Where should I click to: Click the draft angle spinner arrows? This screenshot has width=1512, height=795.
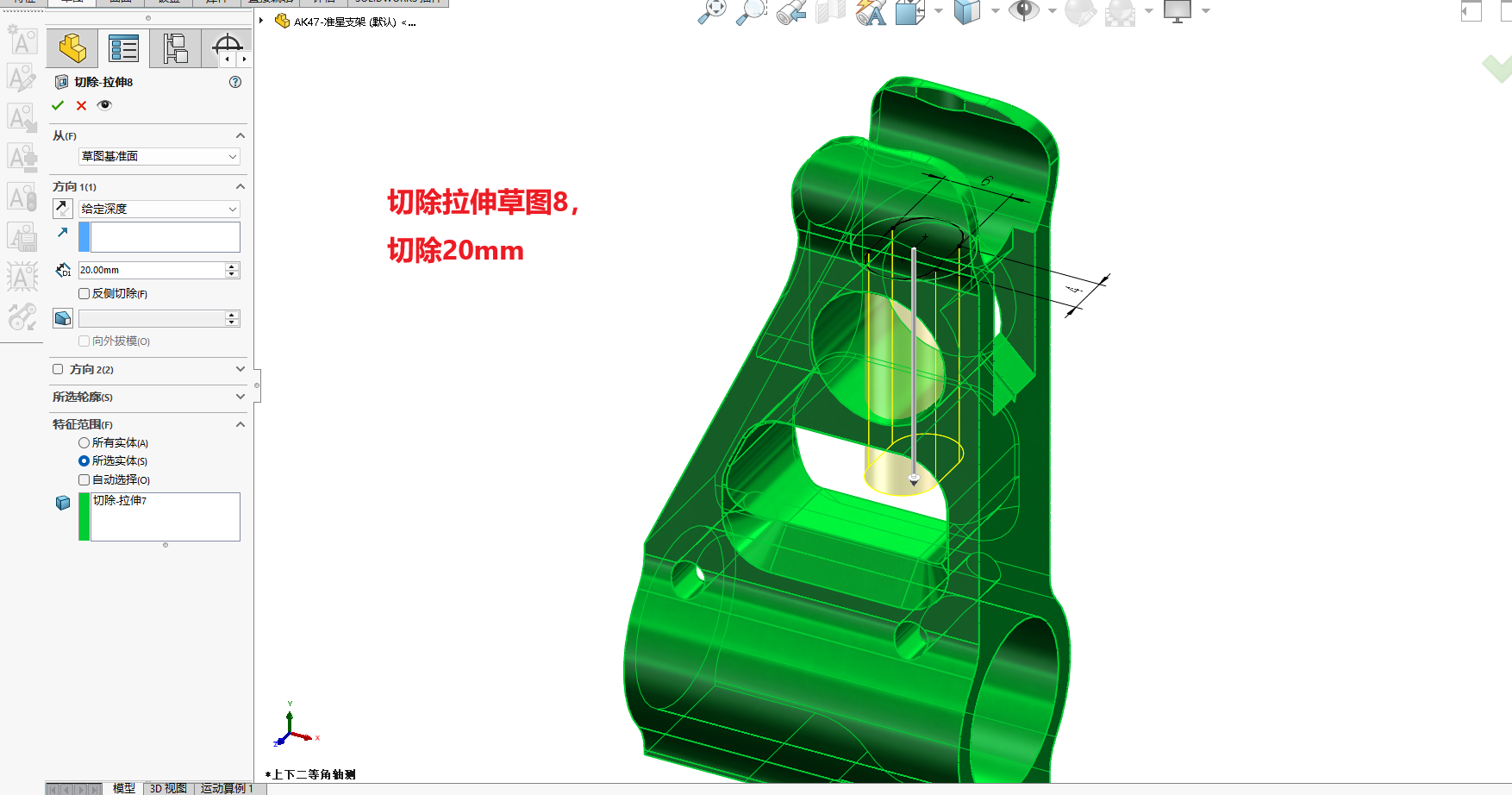[x=232, y=318]
